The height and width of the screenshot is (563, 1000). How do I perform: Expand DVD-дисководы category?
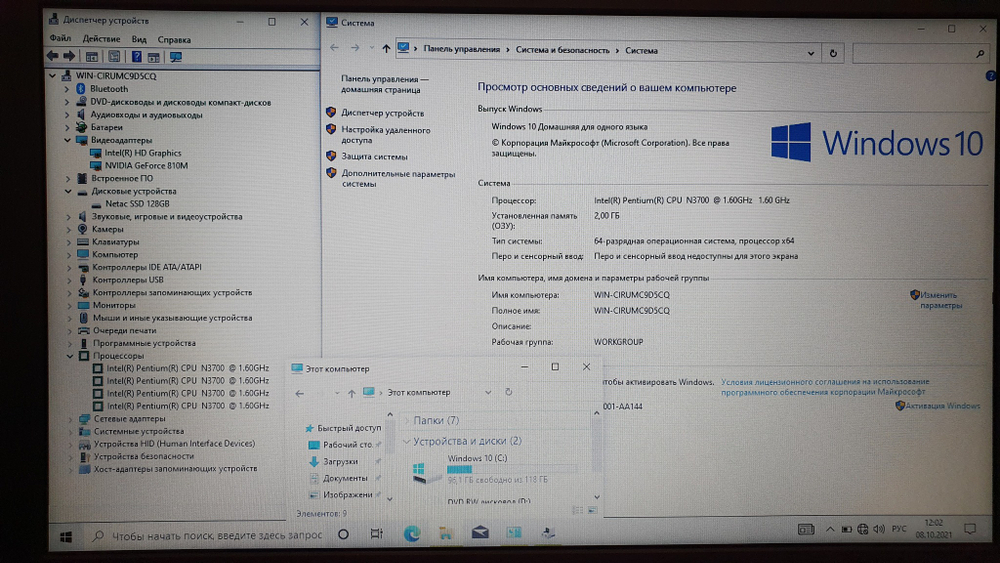point(66,102)
